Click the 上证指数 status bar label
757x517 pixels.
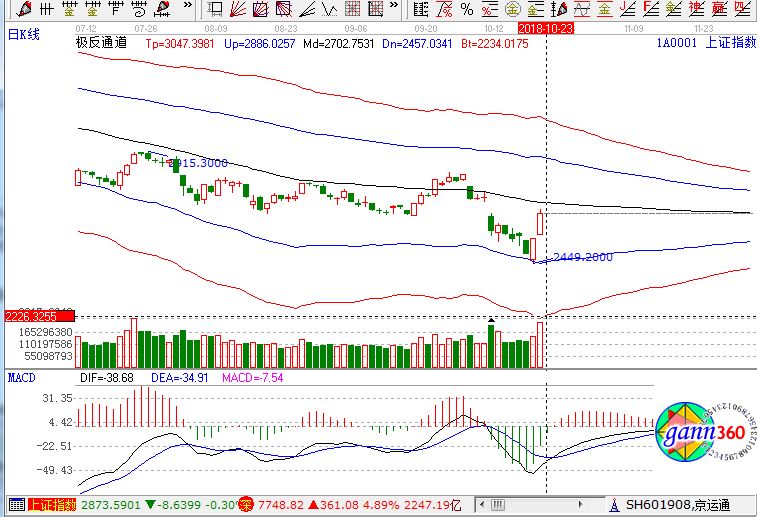coord(52,506)
